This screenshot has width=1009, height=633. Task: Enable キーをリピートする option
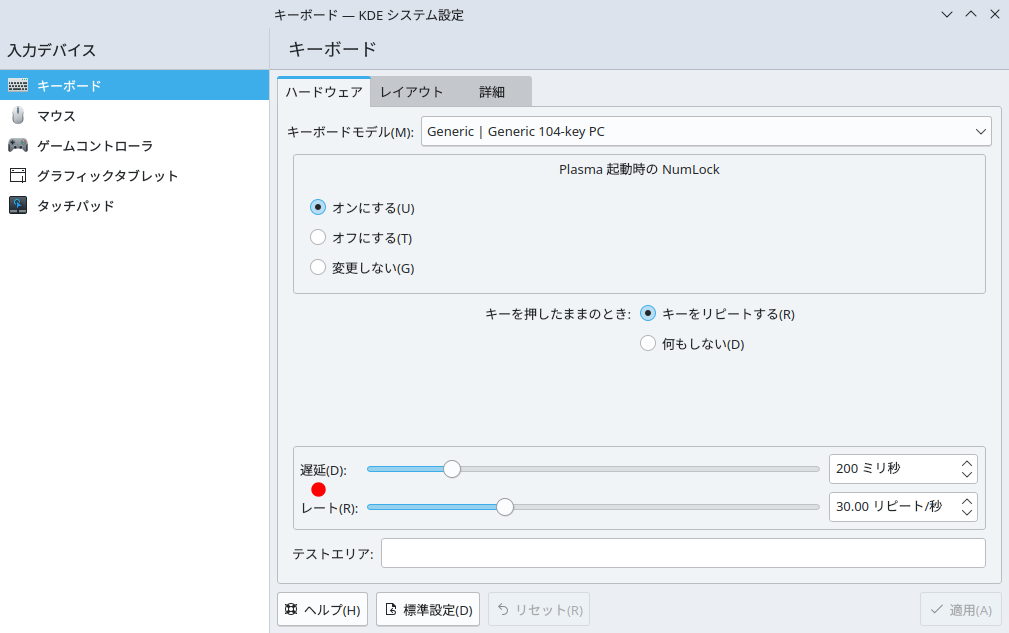[648, 314]
